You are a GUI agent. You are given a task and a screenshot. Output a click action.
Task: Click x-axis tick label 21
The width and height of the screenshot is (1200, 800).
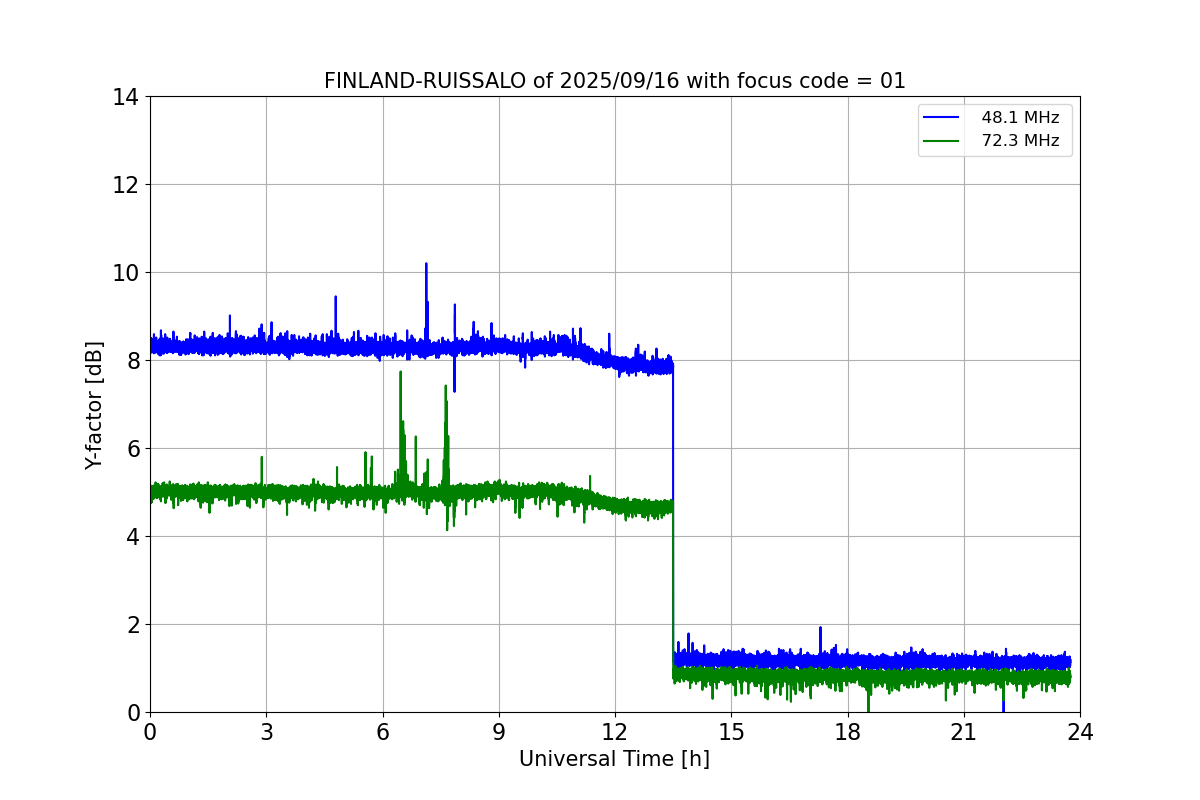[x=964, y=732]
